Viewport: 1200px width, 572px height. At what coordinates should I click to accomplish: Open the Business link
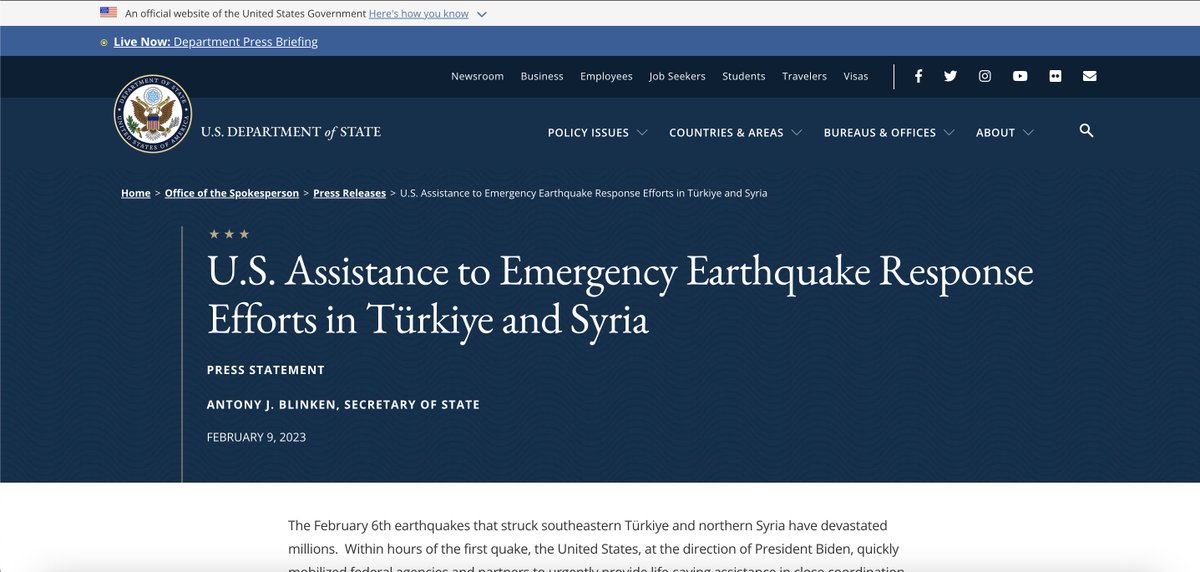click(x=542, y=76)
